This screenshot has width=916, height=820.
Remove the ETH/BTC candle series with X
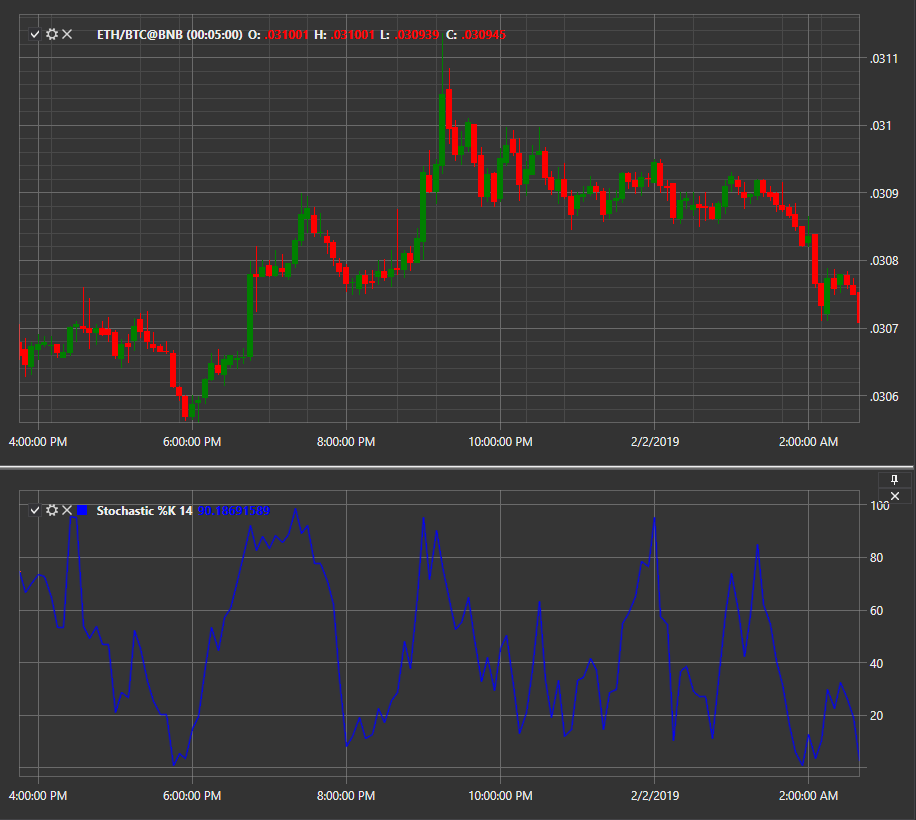(67, 34)
